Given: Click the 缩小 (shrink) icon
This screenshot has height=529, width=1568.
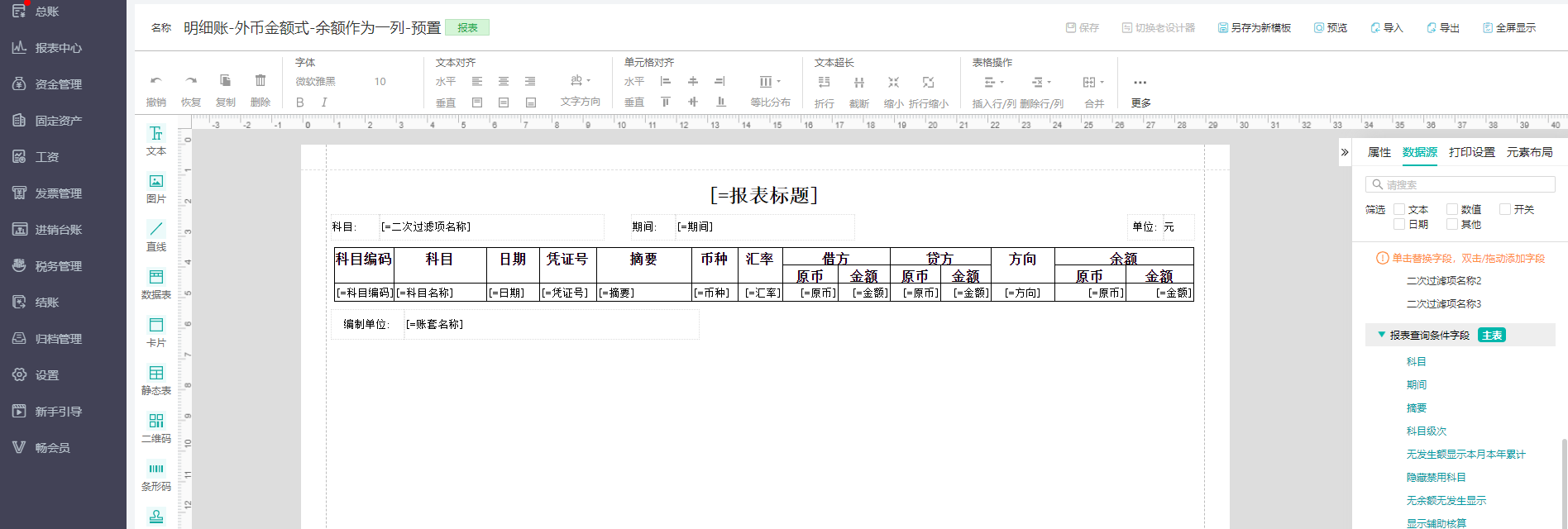Looking at the screenshot, I should pyautogui.click(x=893, y=82).
